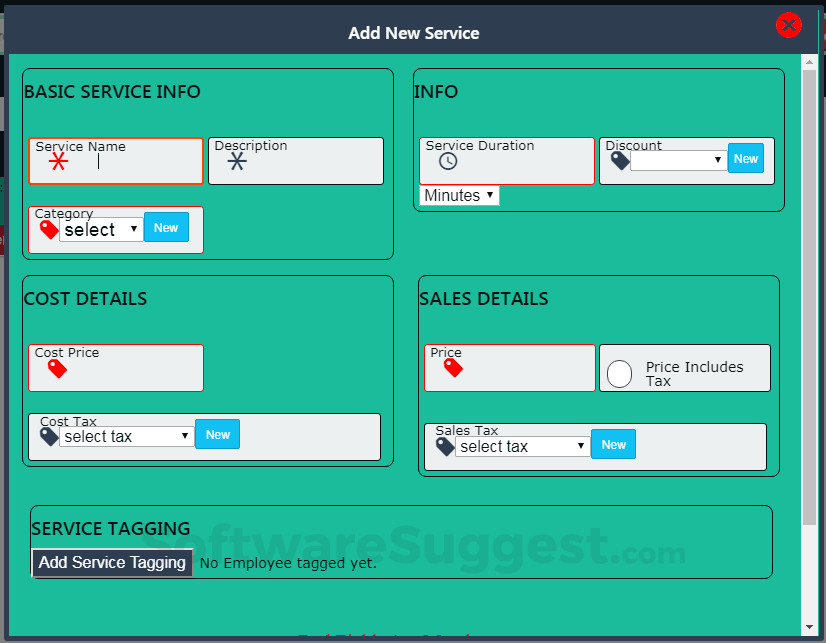The height and width of the screenshot is (643, 826).
Task: Click New button next to Discount
Action: [745, 158]
